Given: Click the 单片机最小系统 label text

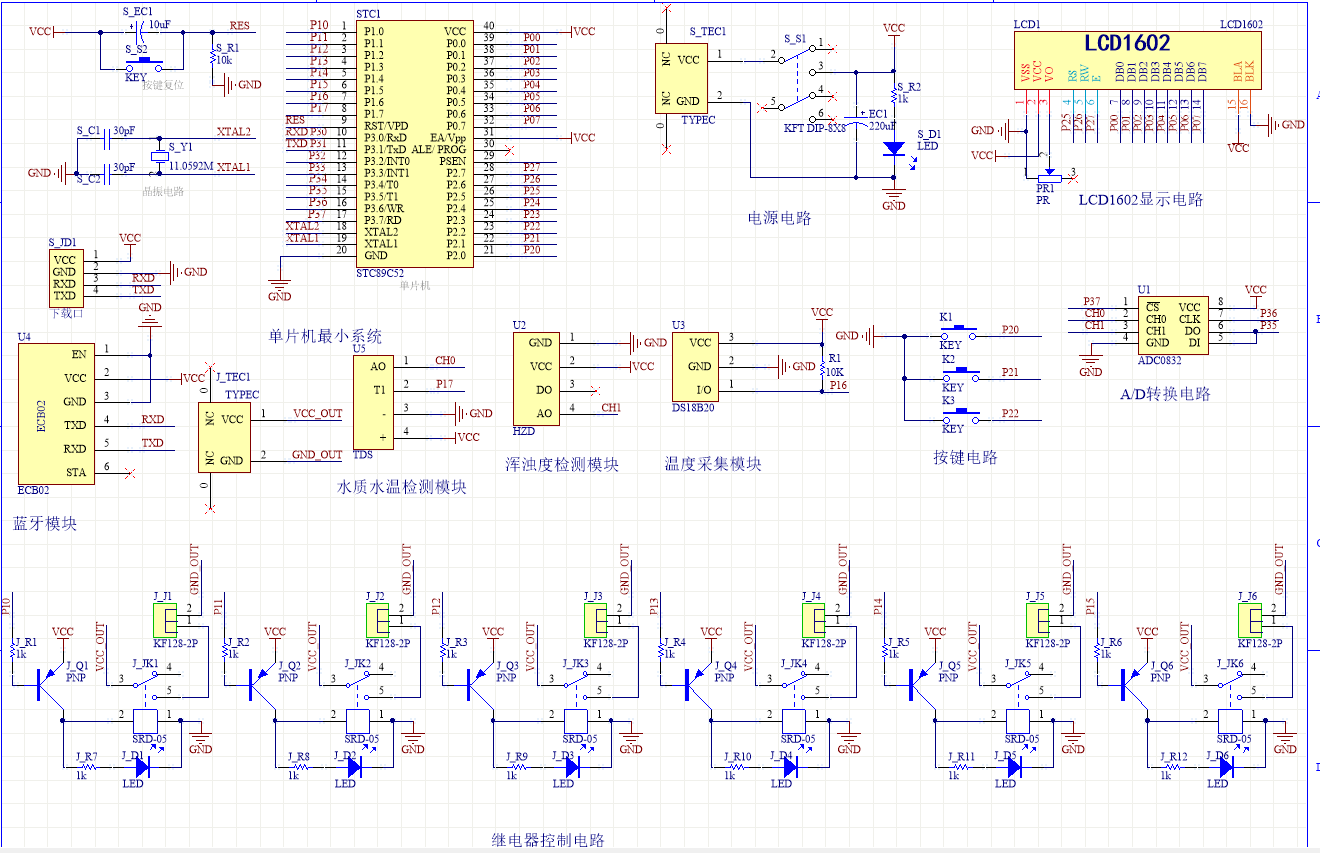Looking at the screenshot, I should point(325,336).
